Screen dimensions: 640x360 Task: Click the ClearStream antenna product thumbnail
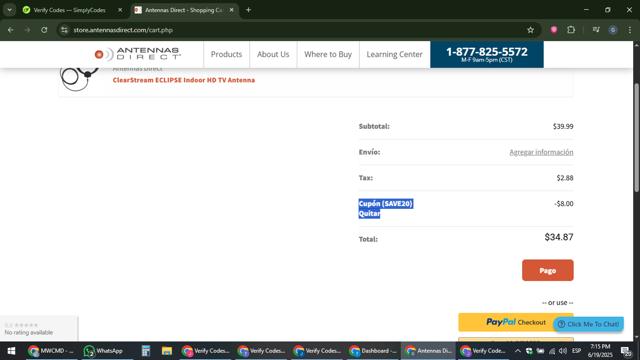(80, 80)
